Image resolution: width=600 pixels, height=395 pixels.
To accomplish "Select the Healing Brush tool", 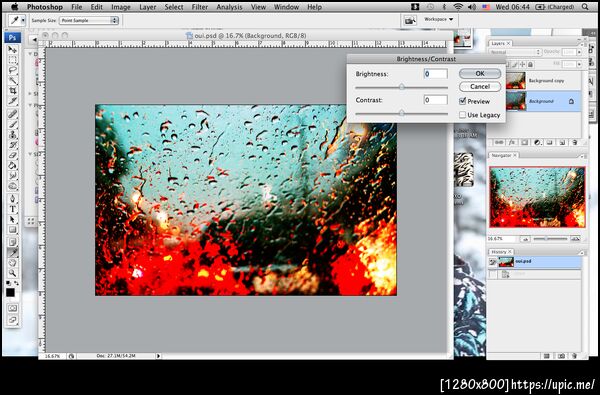I will point(13,114).
